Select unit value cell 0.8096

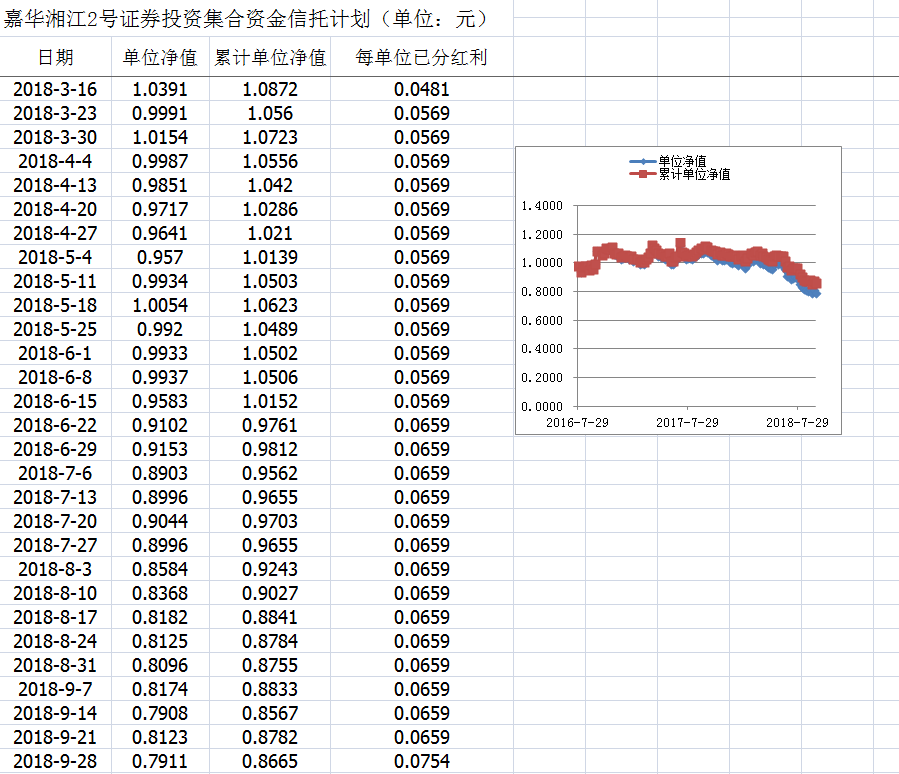[x=160, y=666]
